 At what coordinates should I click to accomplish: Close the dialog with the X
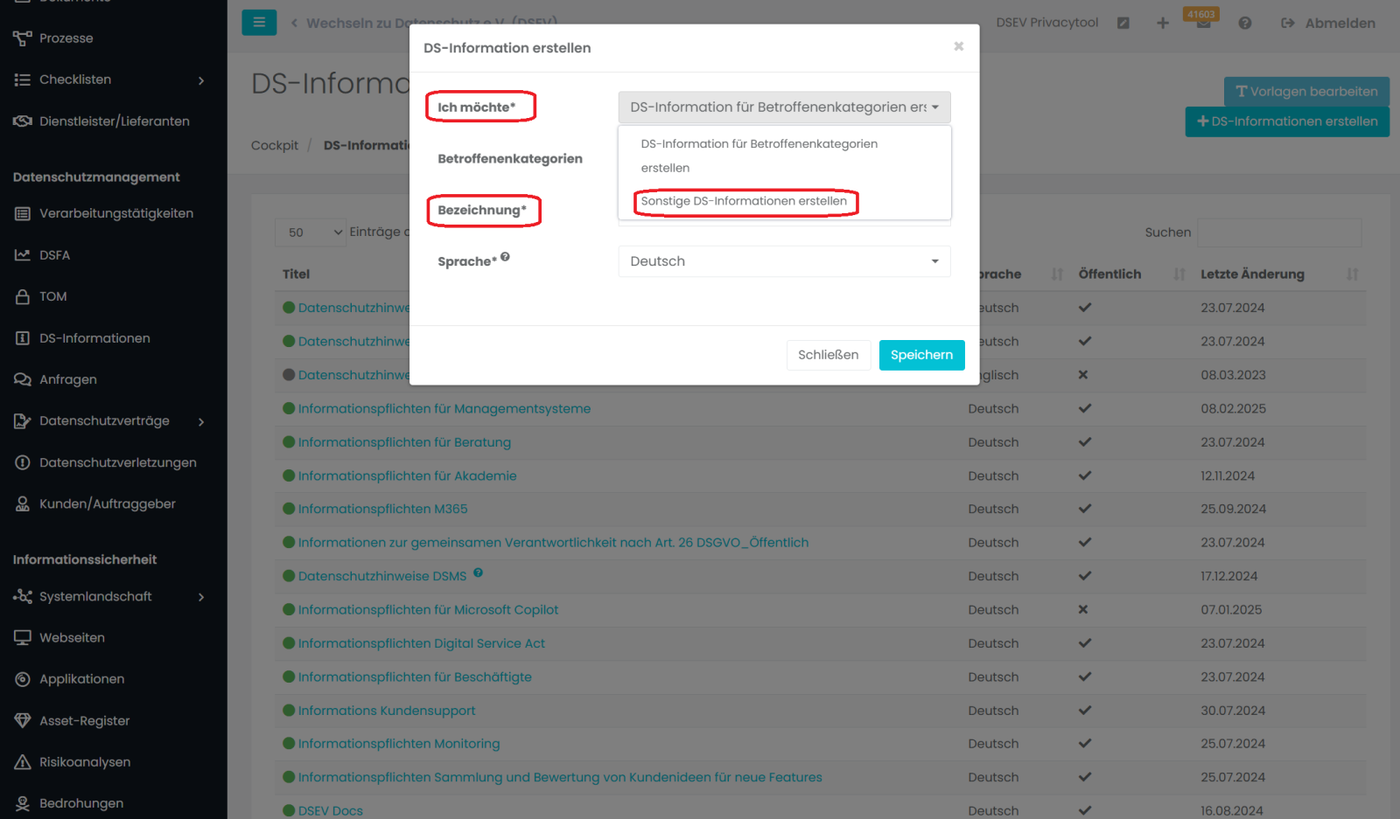click(x=958, y=46)
